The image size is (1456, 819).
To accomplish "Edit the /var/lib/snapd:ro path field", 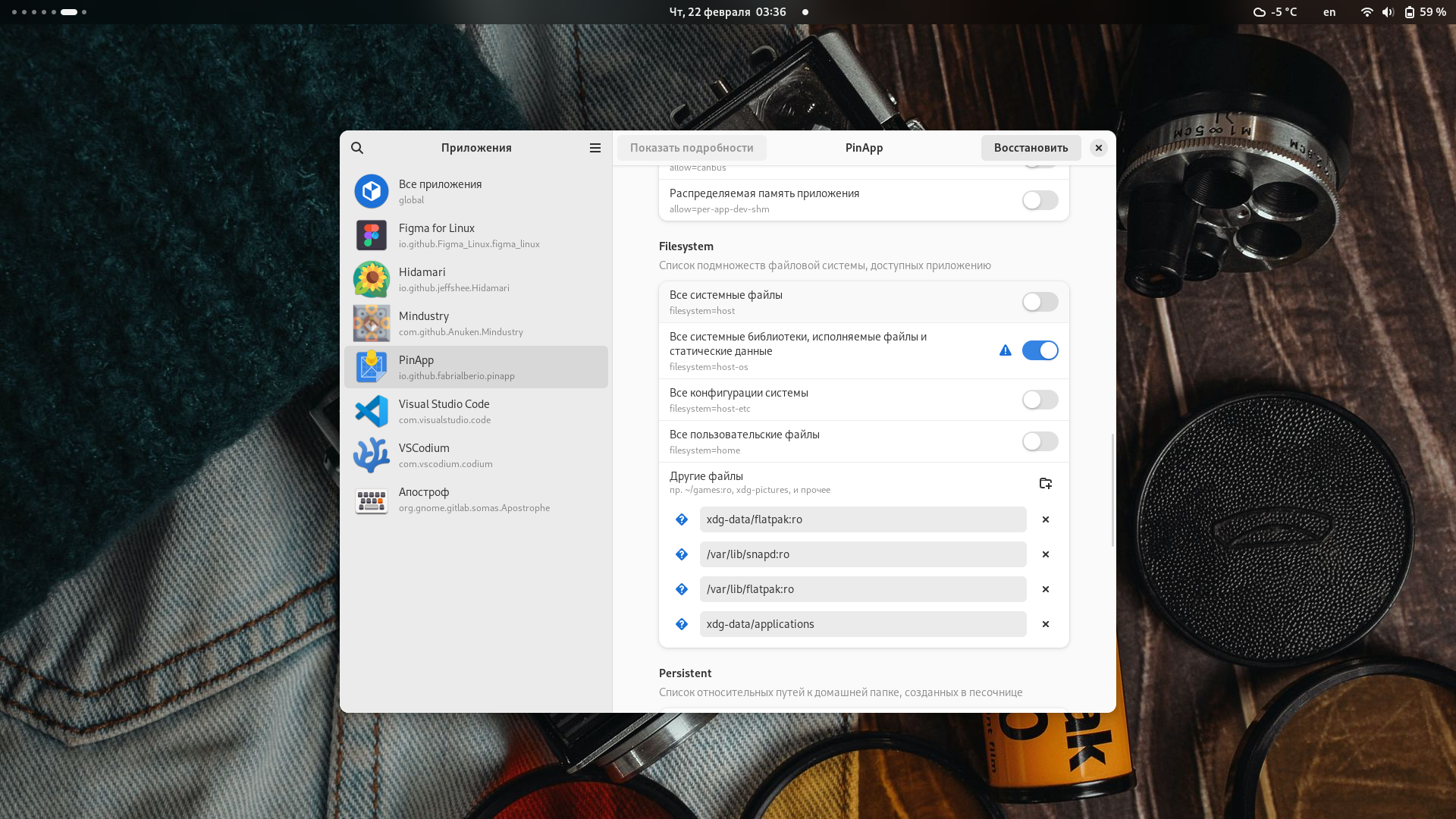I will click(x=863, y=554).
